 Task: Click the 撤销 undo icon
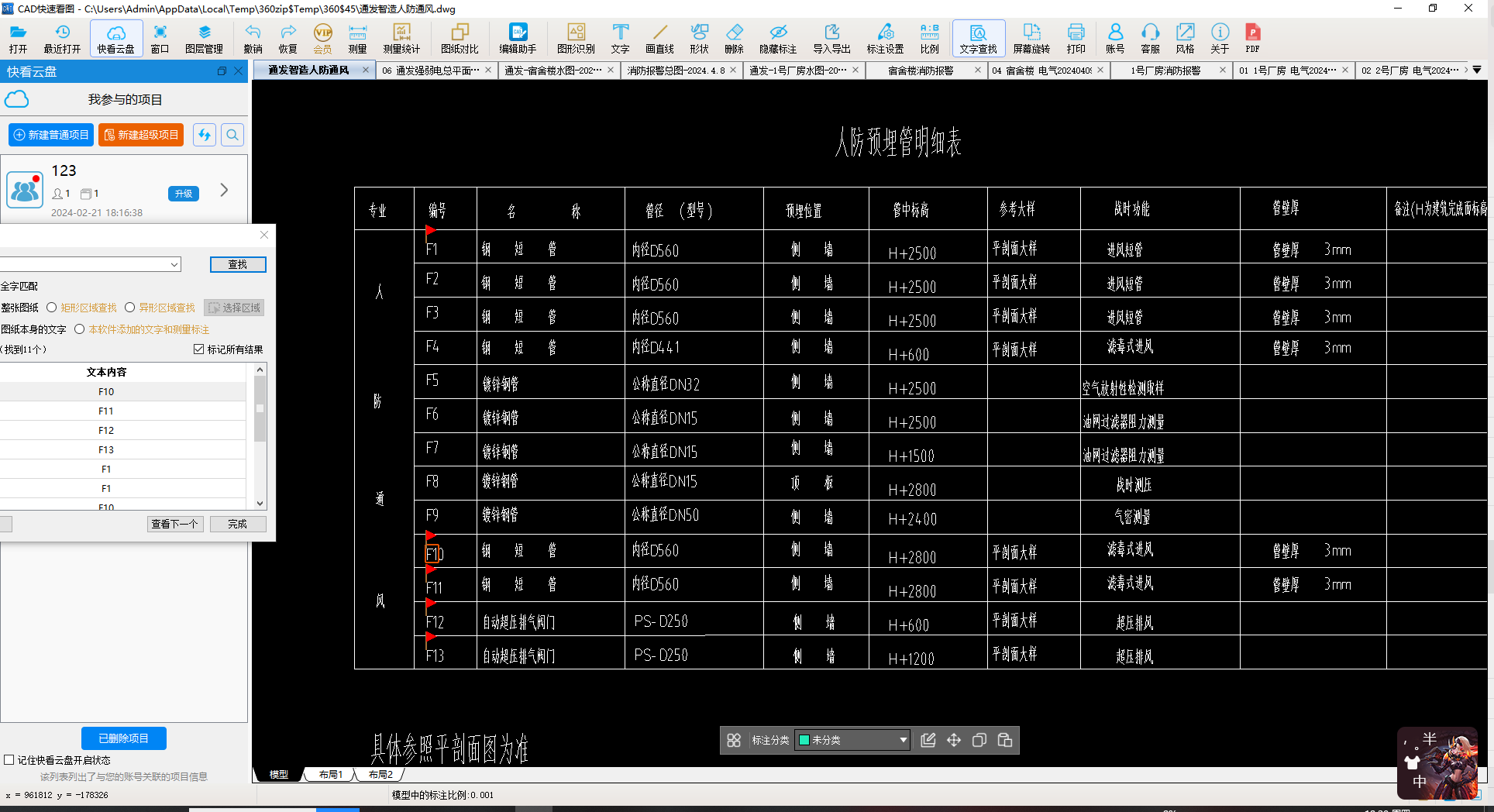(x=253, y=38)
